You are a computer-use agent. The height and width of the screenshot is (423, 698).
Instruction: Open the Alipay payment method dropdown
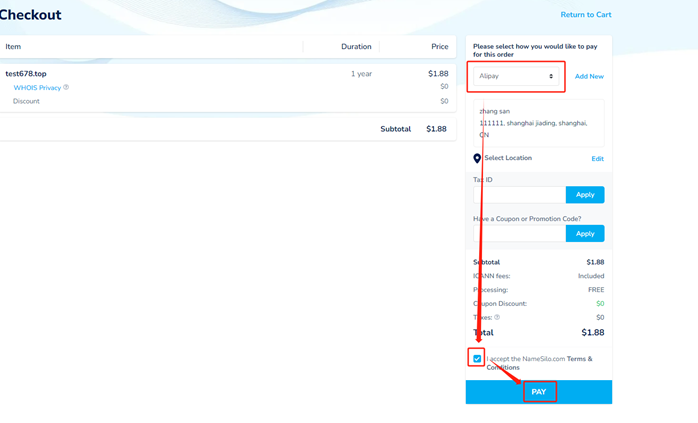click(516, 76)
